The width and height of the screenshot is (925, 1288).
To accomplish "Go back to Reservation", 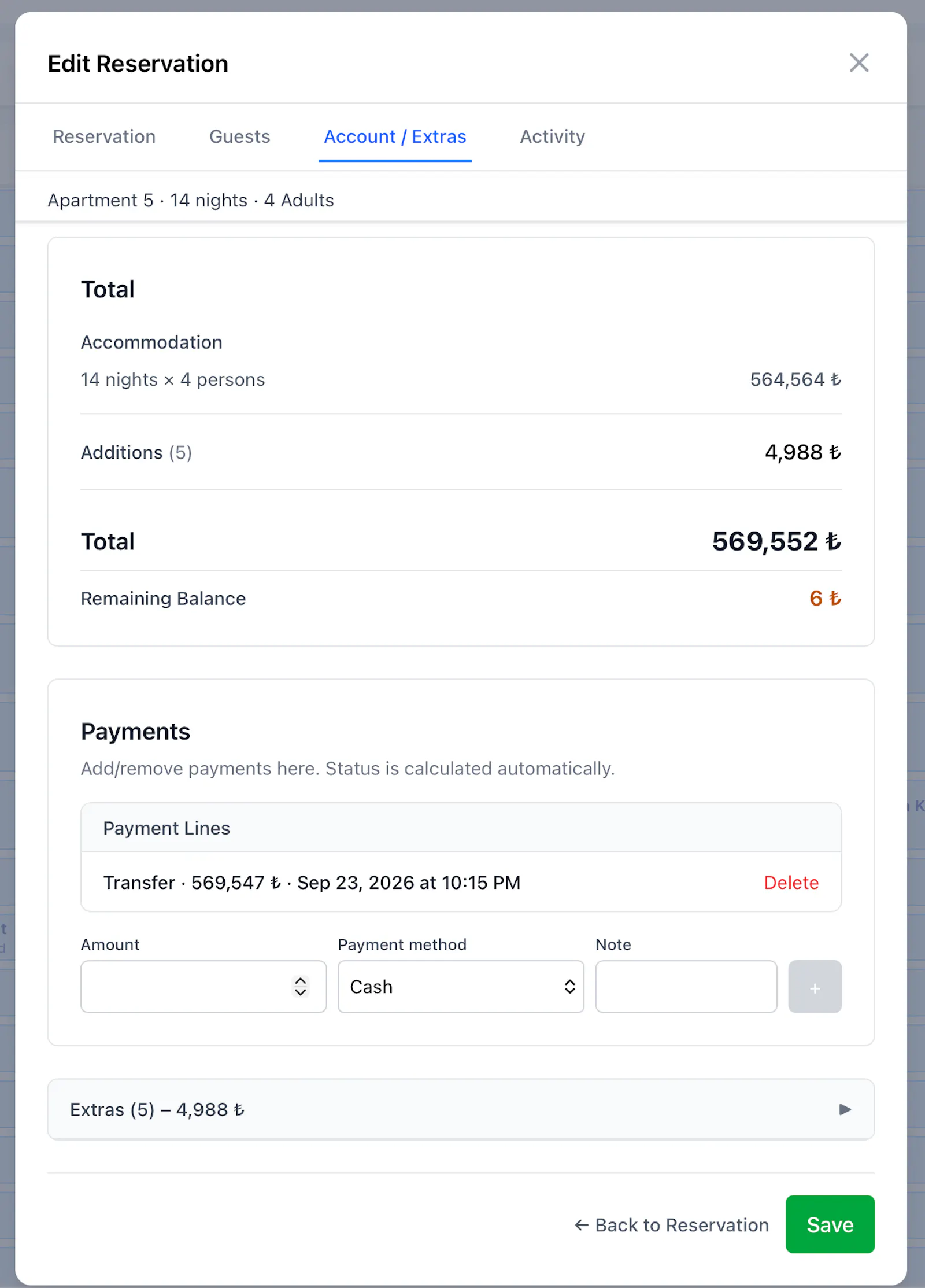I will click(x=672, y=1225).
